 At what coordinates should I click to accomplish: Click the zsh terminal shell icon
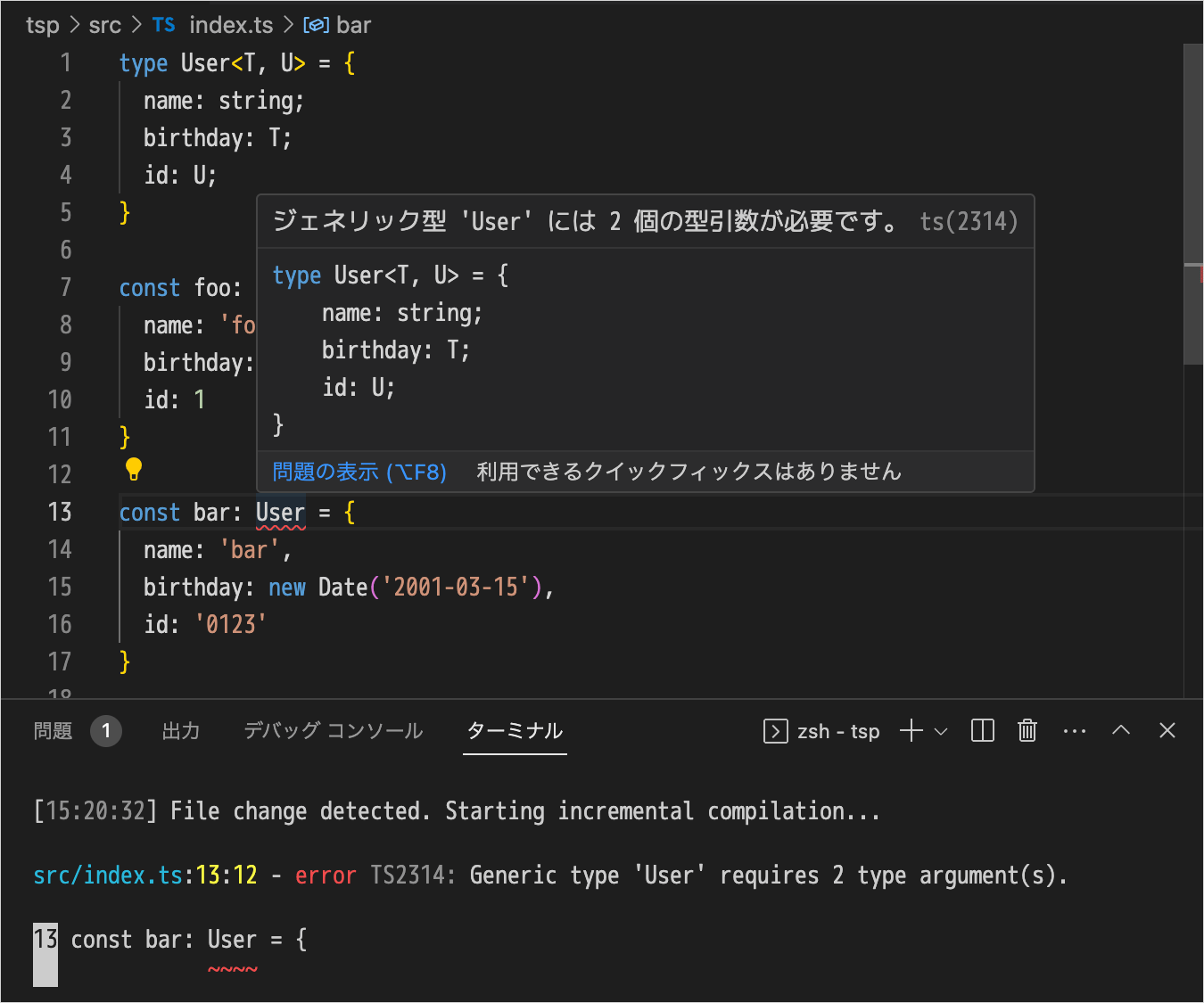click(775, 731)
